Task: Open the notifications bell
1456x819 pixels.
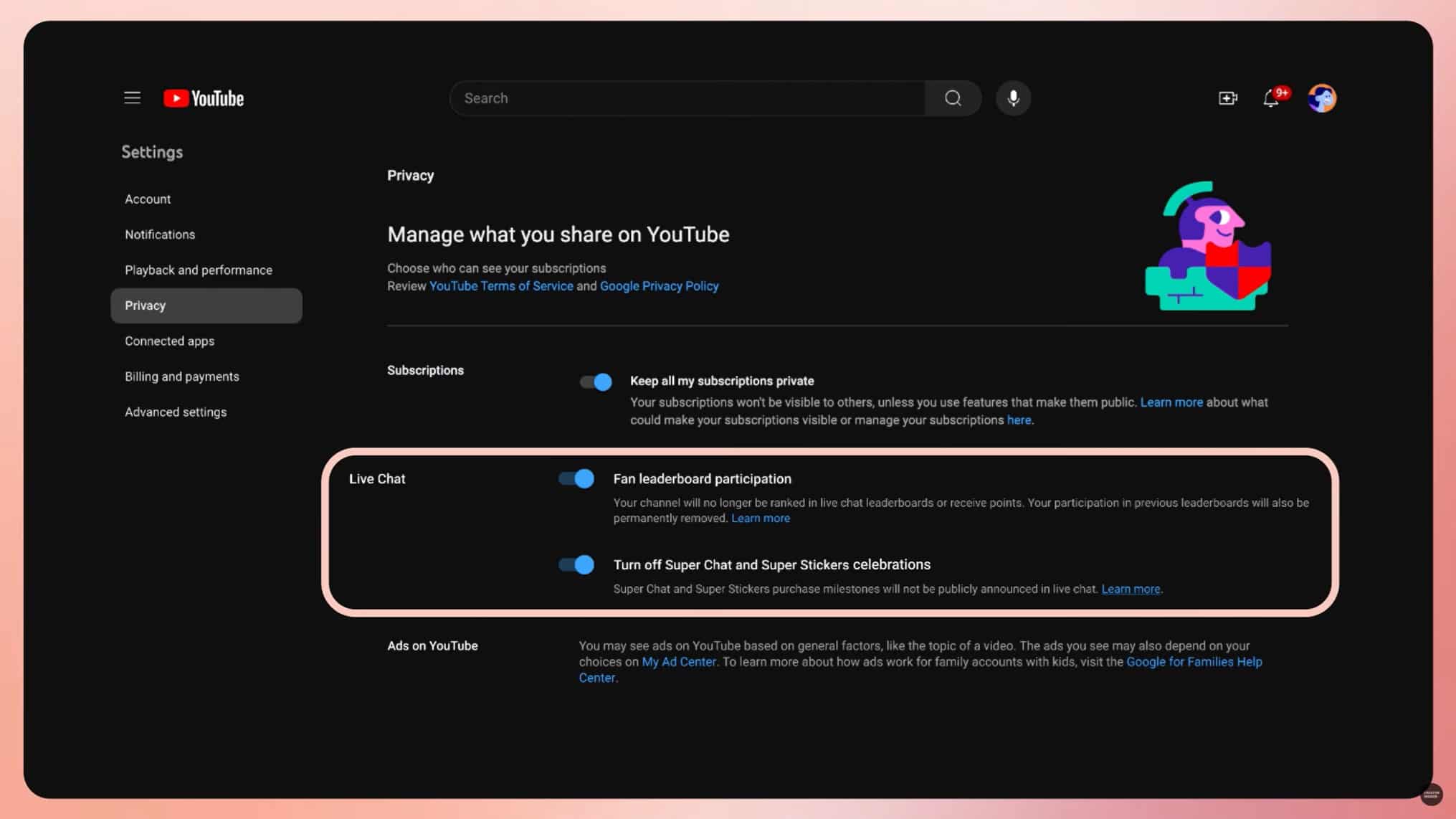Action: [1271, 98]
